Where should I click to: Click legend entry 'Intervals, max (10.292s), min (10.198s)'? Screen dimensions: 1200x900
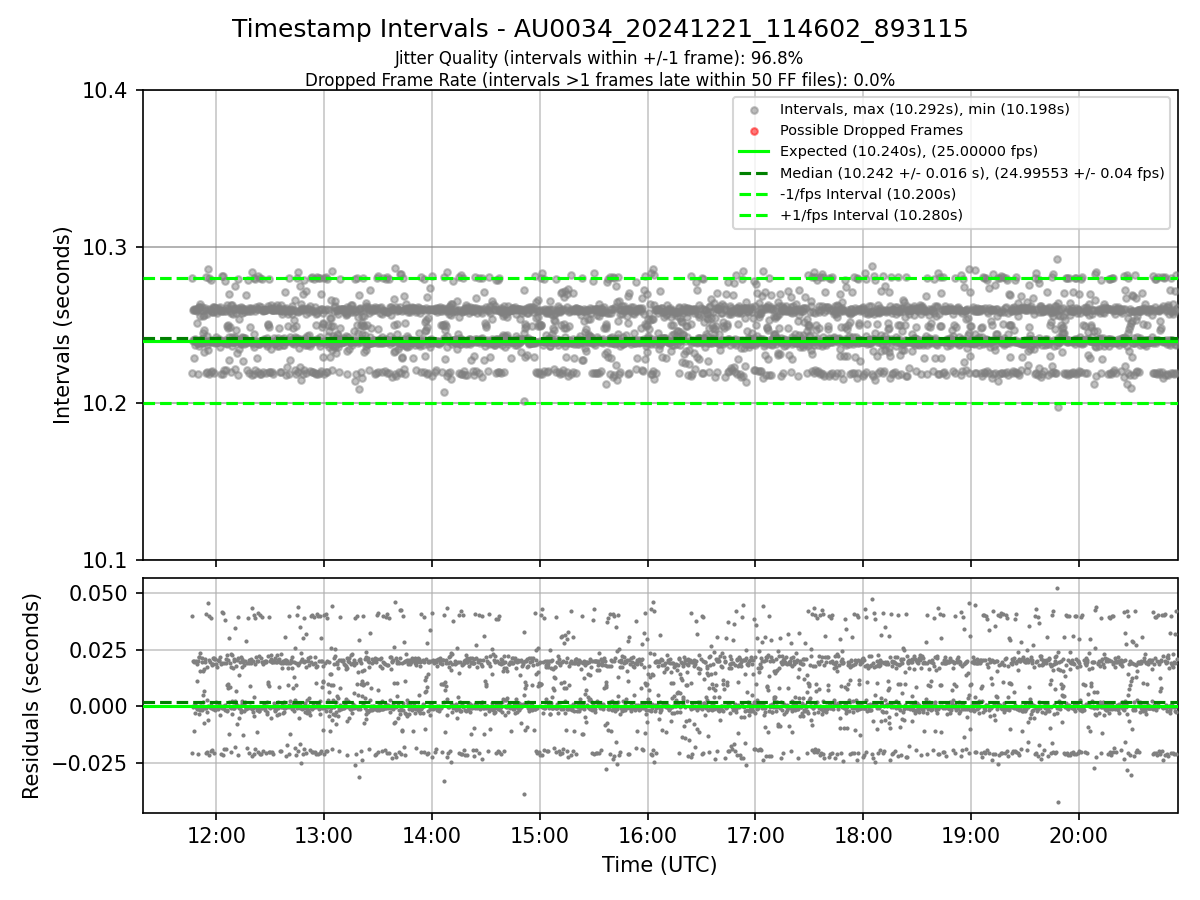point(925,109)
